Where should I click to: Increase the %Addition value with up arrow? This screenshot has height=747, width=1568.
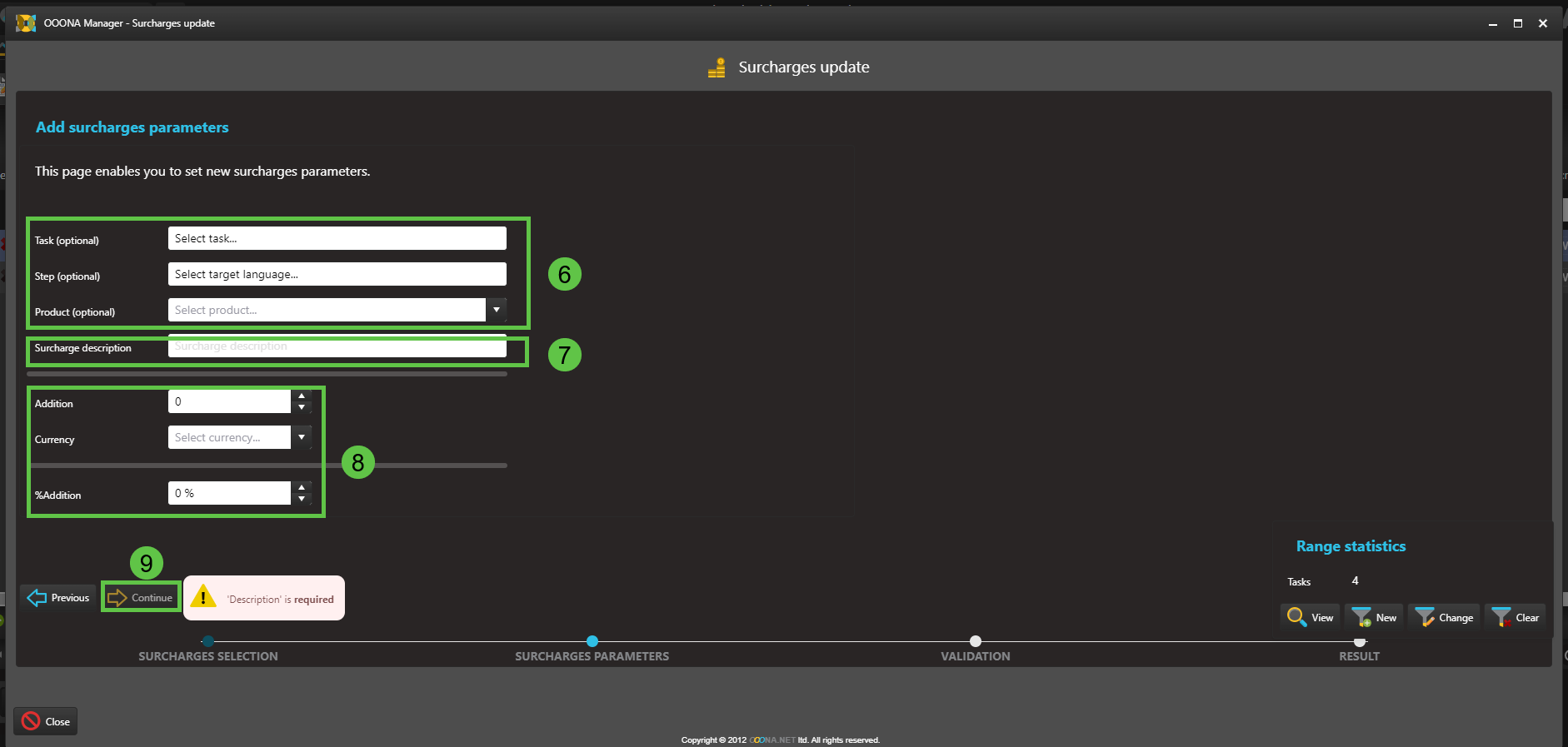tap(302, 487)
